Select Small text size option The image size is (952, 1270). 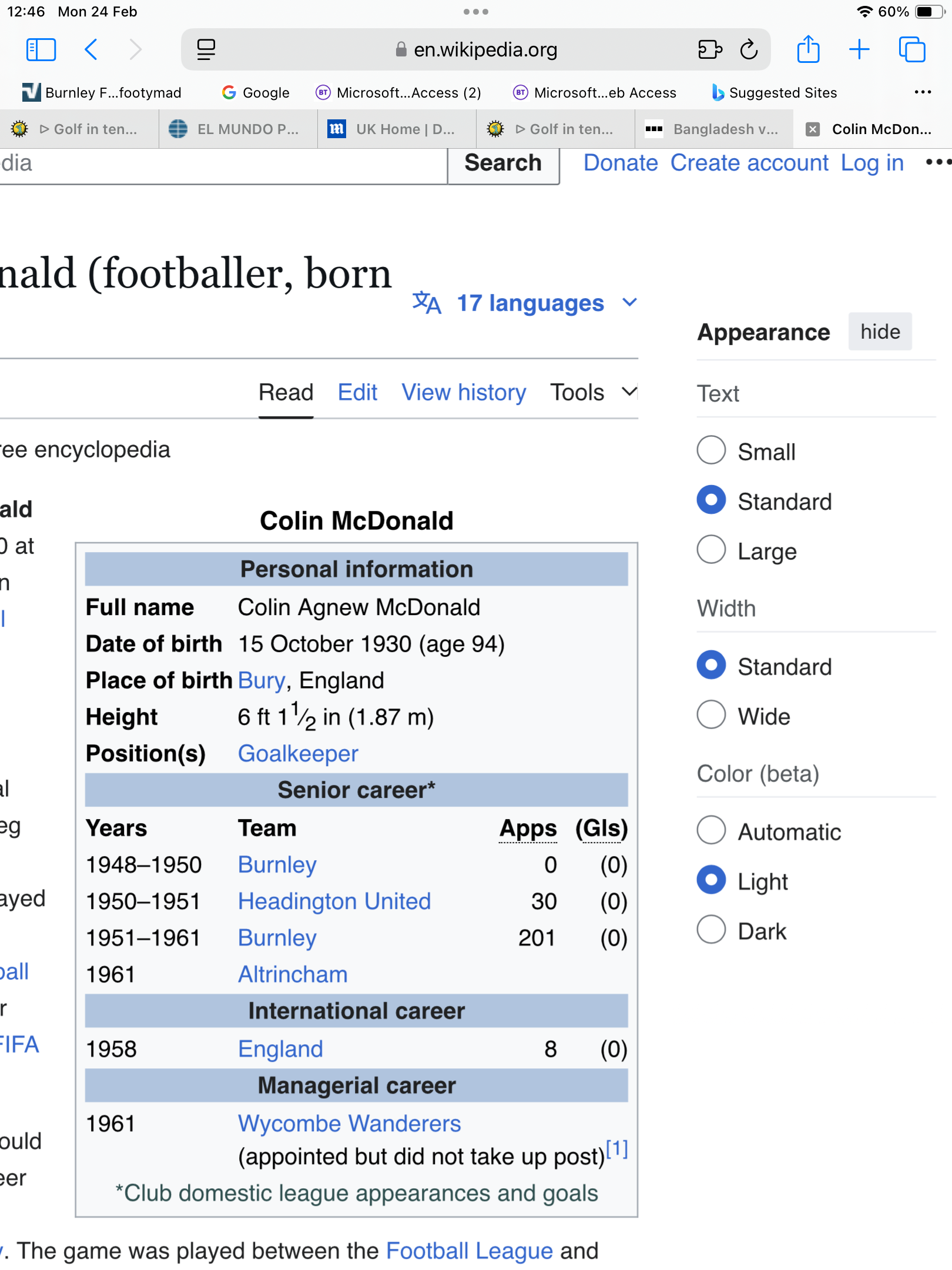point(712,450)
